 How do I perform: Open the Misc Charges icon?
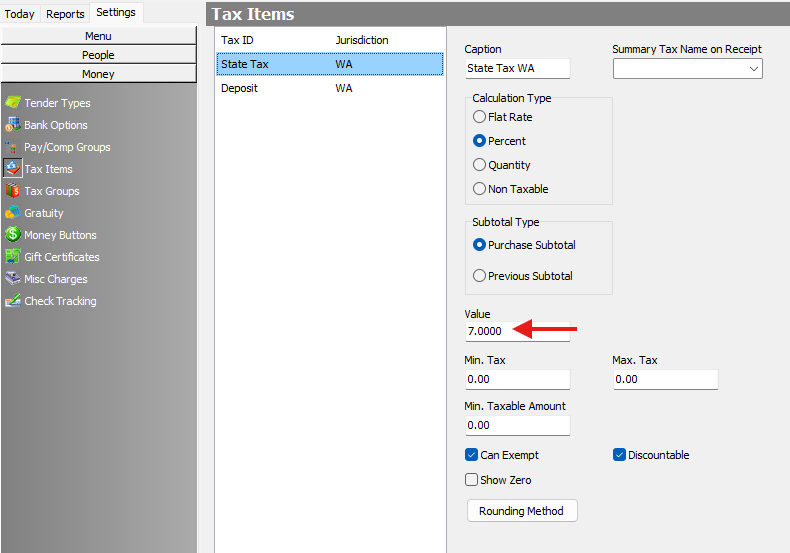(13, 279)
